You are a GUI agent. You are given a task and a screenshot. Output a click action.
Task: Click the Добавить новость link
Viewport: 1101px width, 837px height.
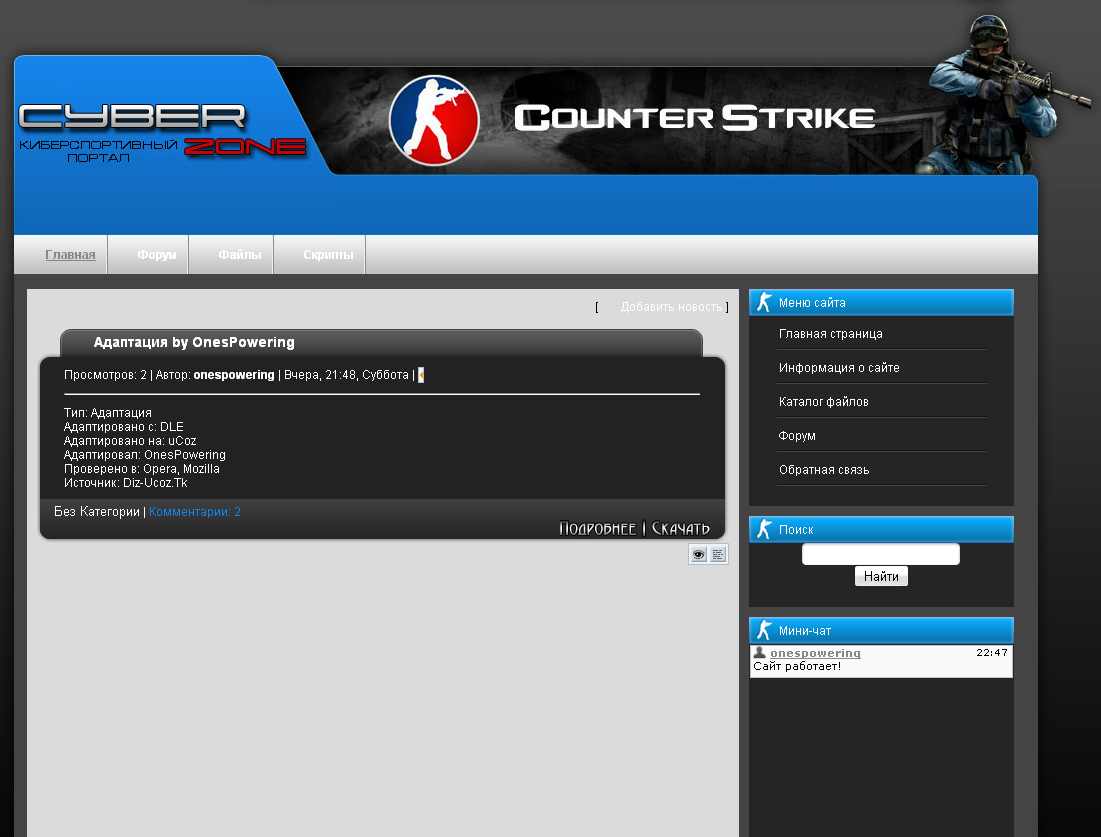(671, 307)
